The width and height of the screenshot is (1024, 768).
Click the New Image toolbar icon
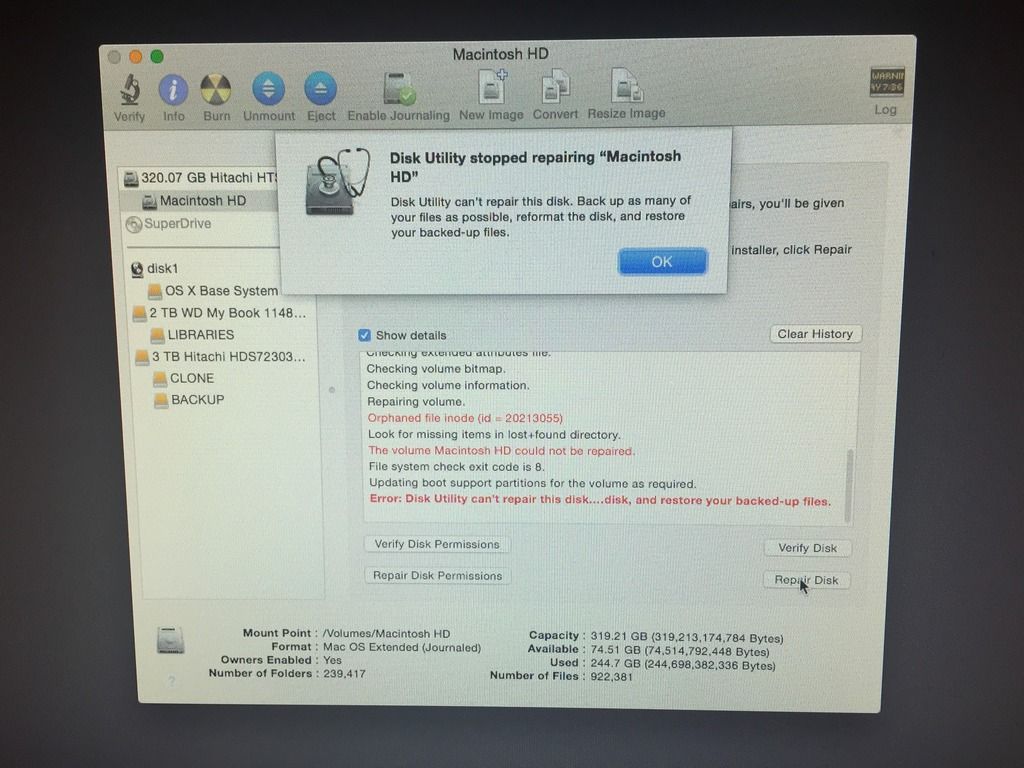491,87
